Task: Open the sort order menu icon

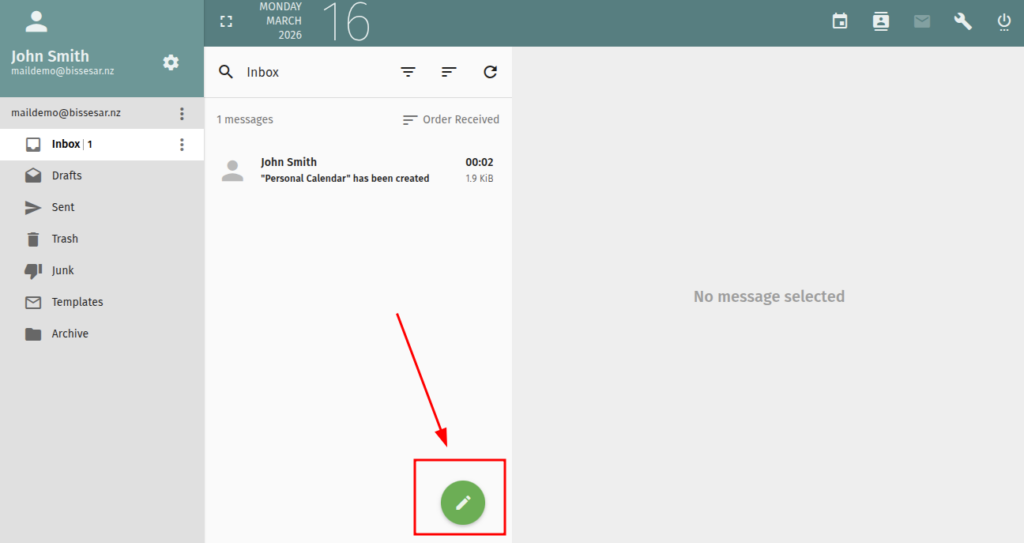Action: 449,72
